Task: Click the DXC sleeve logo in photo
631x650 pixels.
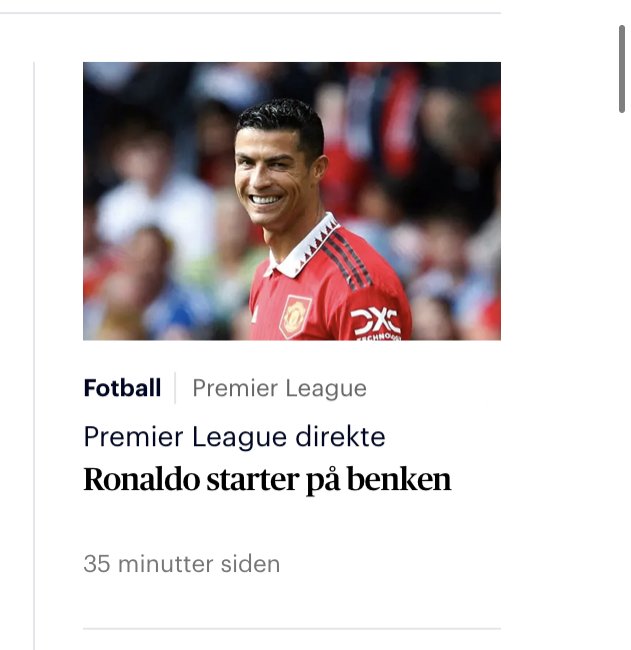Action: (x=375, y=323)
